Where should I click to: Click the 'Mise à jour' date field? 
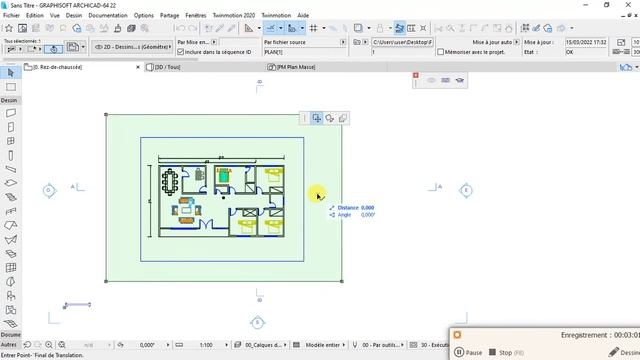(x=586, y=42)
